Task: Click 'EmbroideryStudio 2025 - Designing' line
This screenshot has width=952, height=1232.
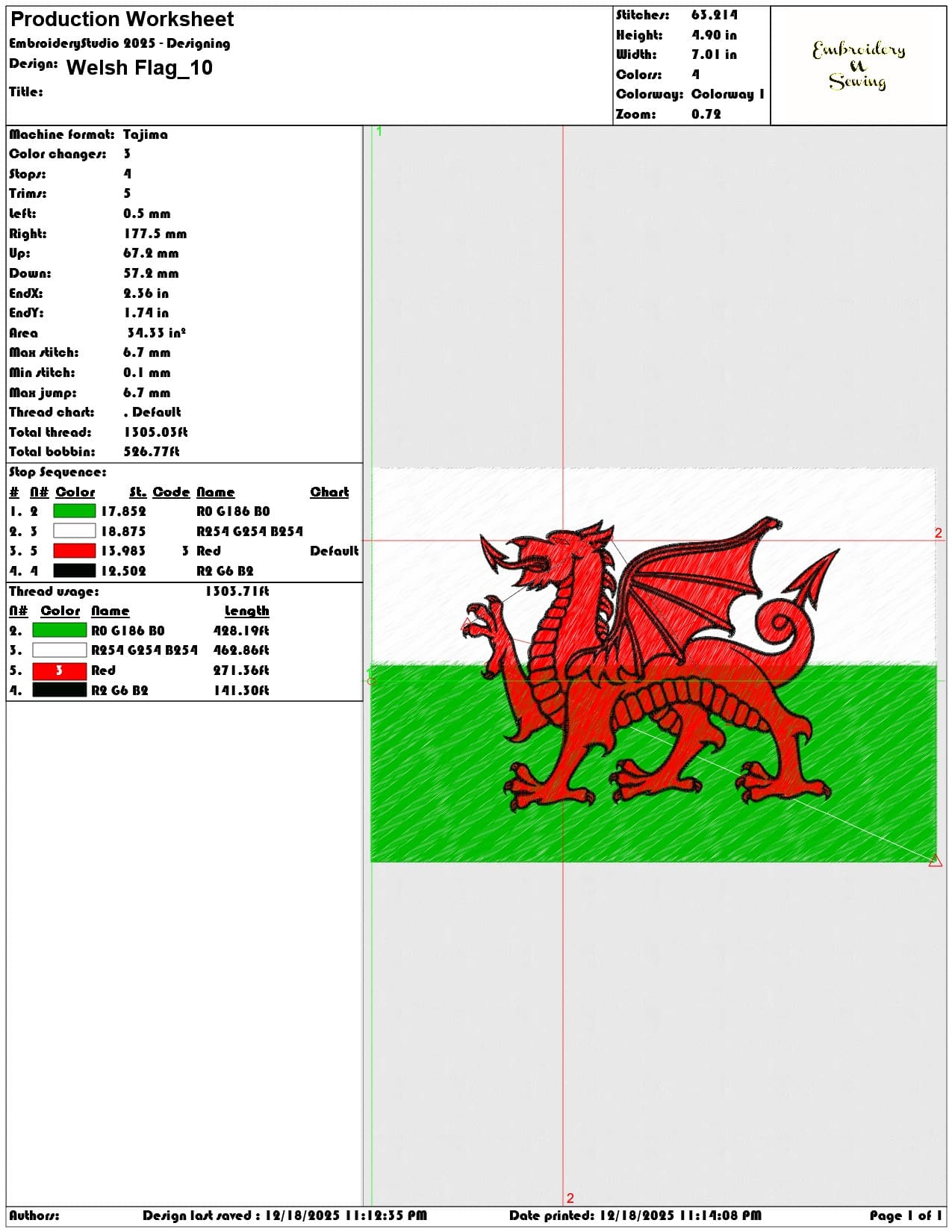Action: (x=119, y=43)
